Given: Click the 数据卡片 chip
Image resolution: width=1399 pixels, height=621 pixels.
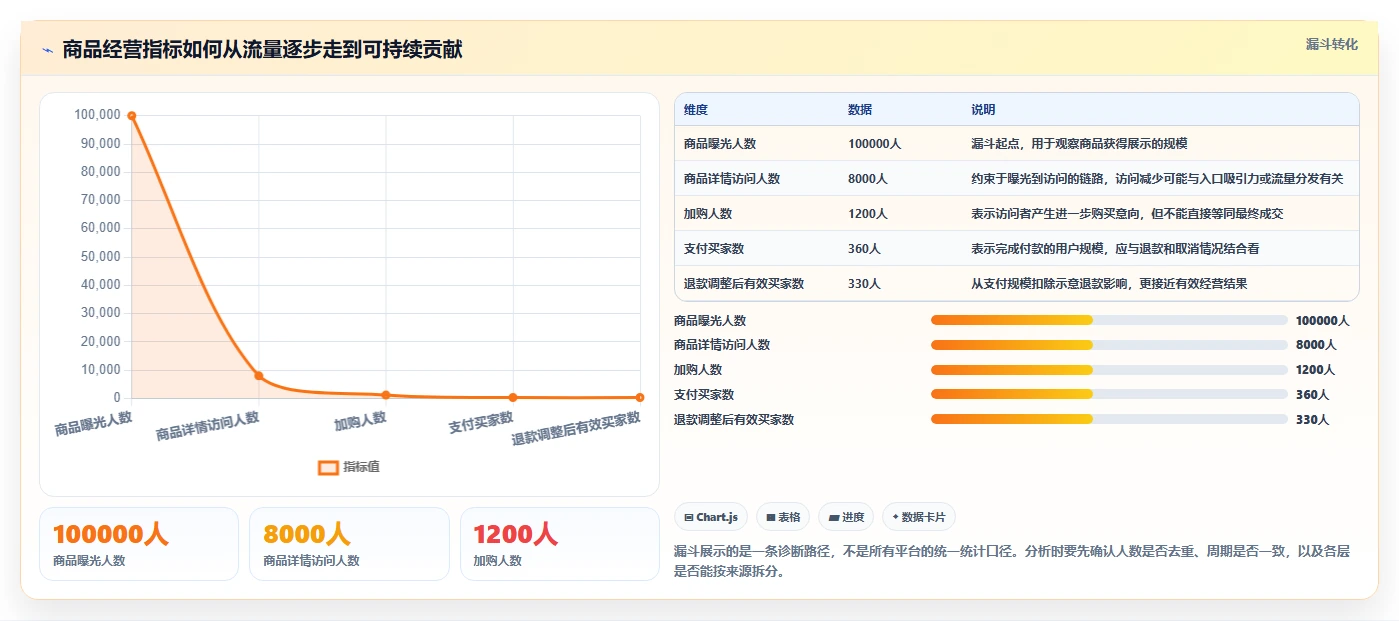Looking at the screenshot, I should (x=918, y=517).
